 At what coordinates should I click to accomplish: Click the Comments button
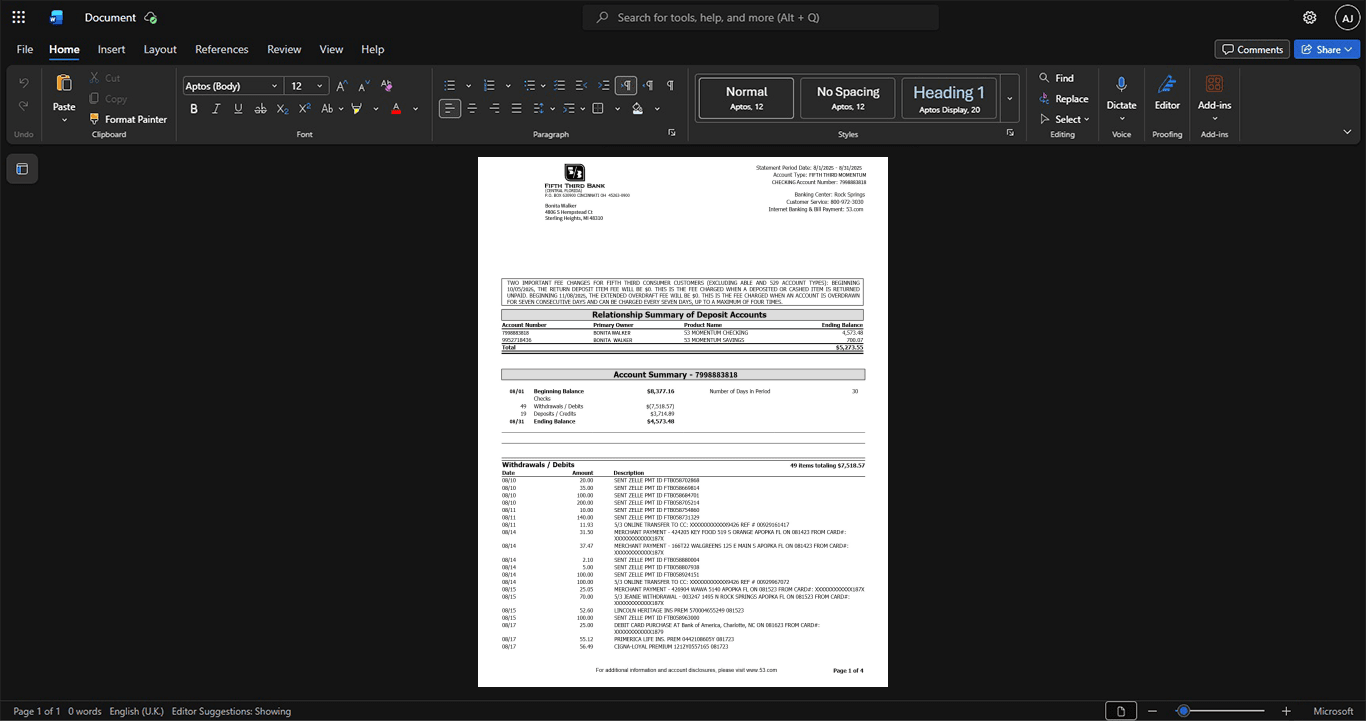1252,49
